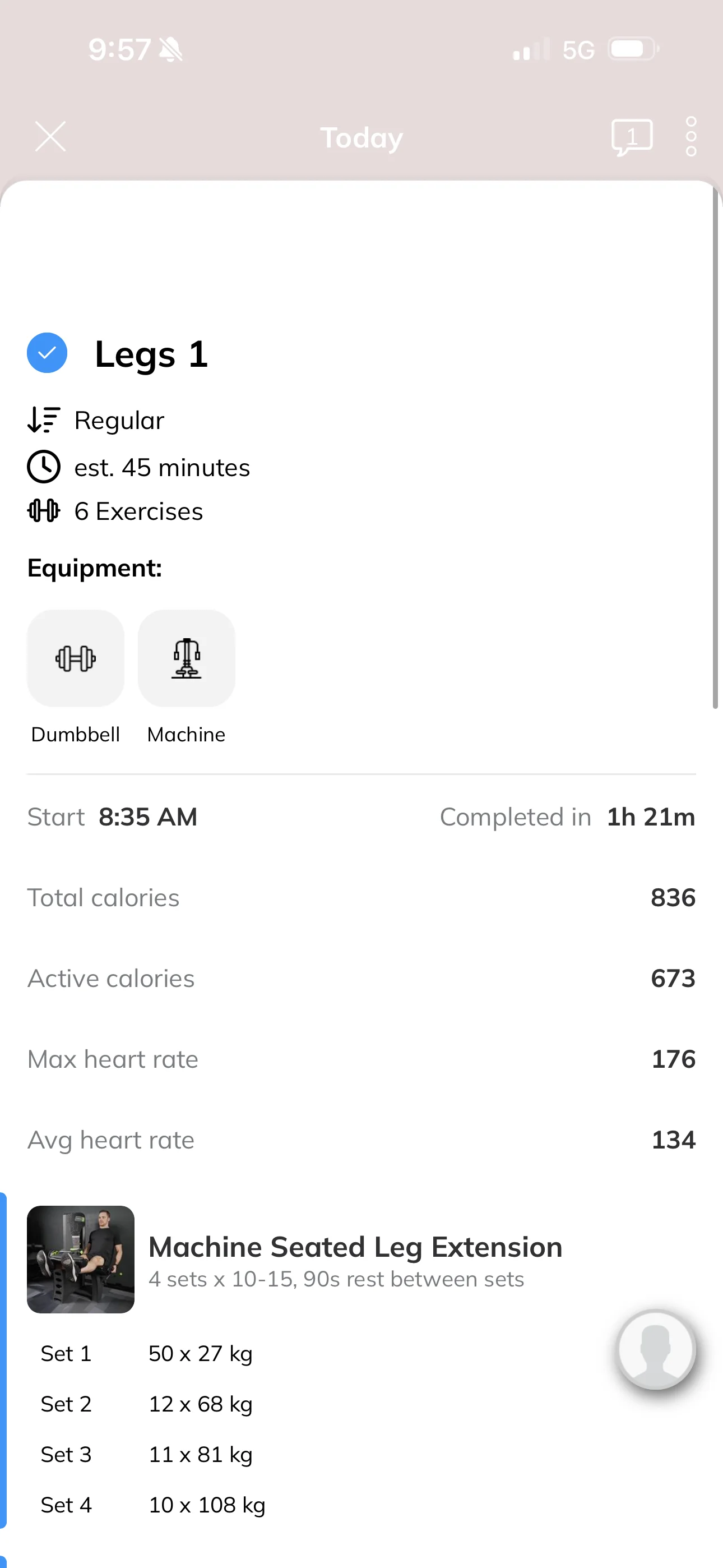Viewport: 723px width, 1568px height.
Task: Open the comments speech bubble icon
Action: click(632, 137)
